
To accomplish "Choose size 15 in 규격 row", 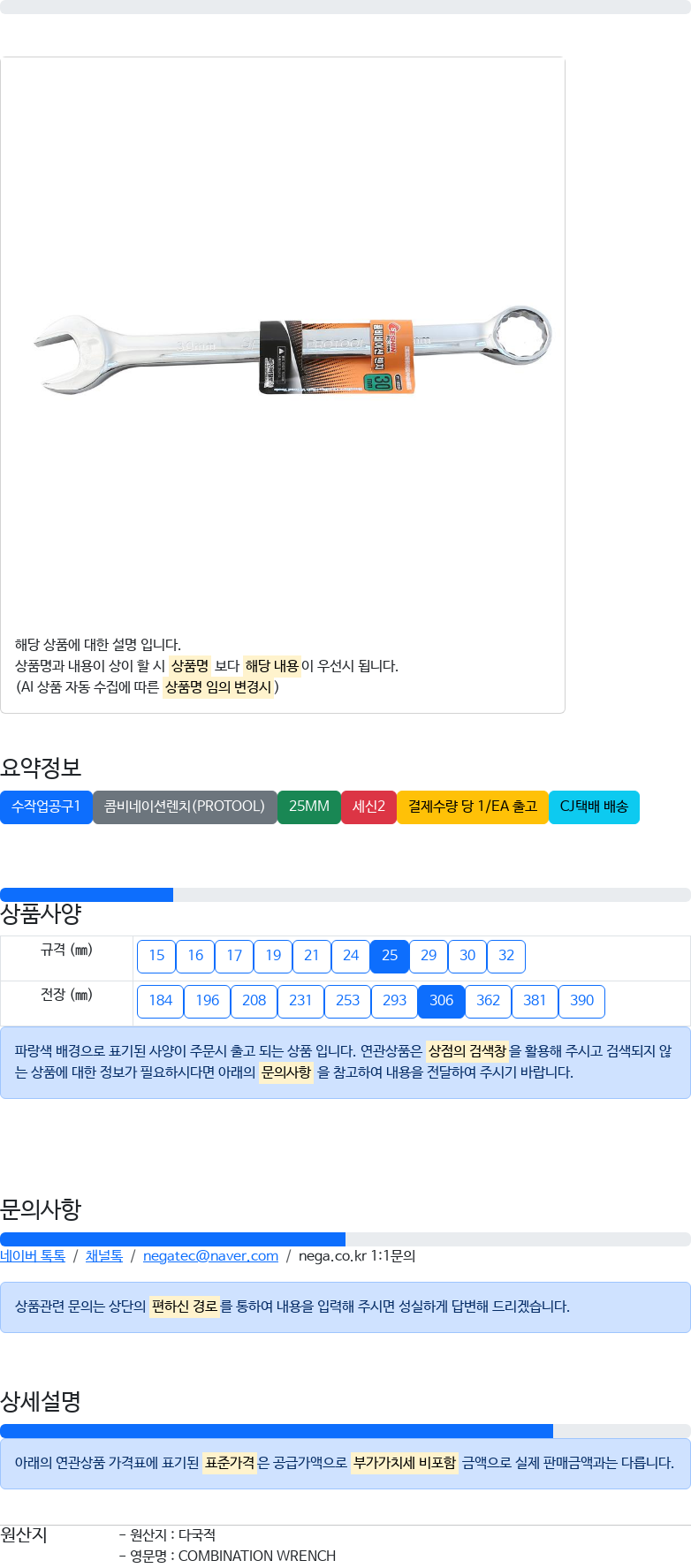I will 156,956.
